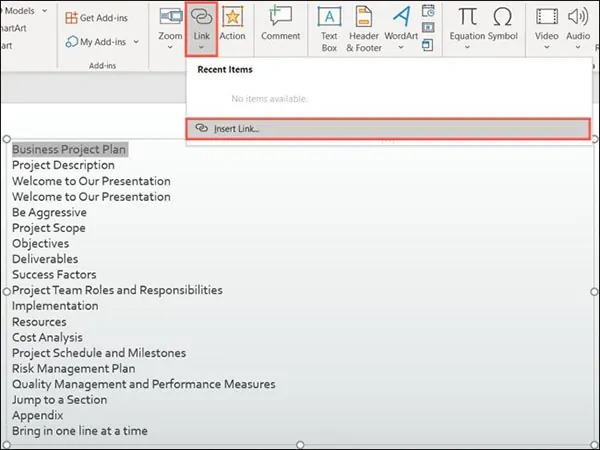Expand the Link dropdown arrow

tap(201, 47)
